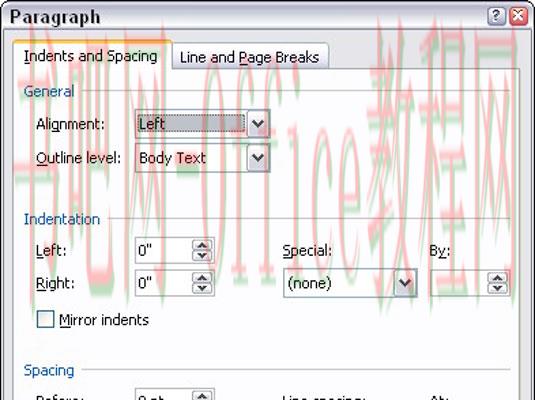Image resolution: width=535 pixels, height=400 pixels.
Task: Decrease Right indentation with down arrow
Action: [202, 288]
